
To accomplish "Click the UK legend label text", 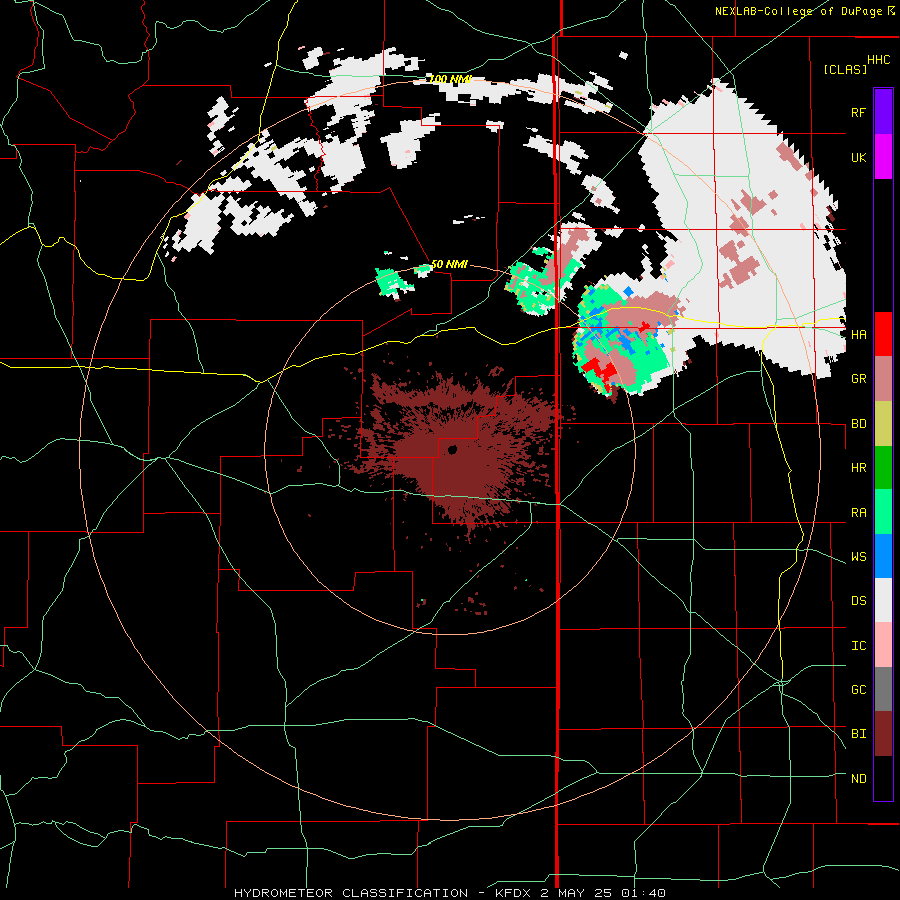I will (859, 157).
